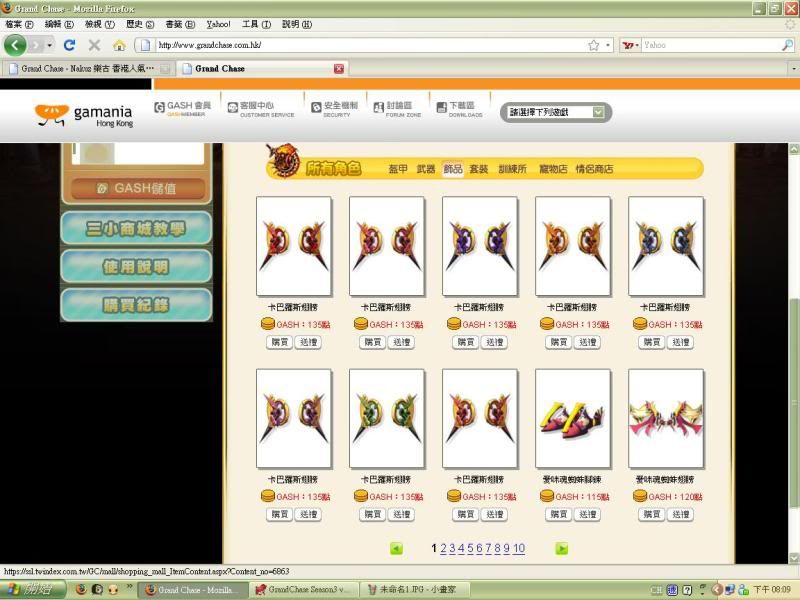Switch to GrandChase Season3 taskbar window

coord(303,590)
